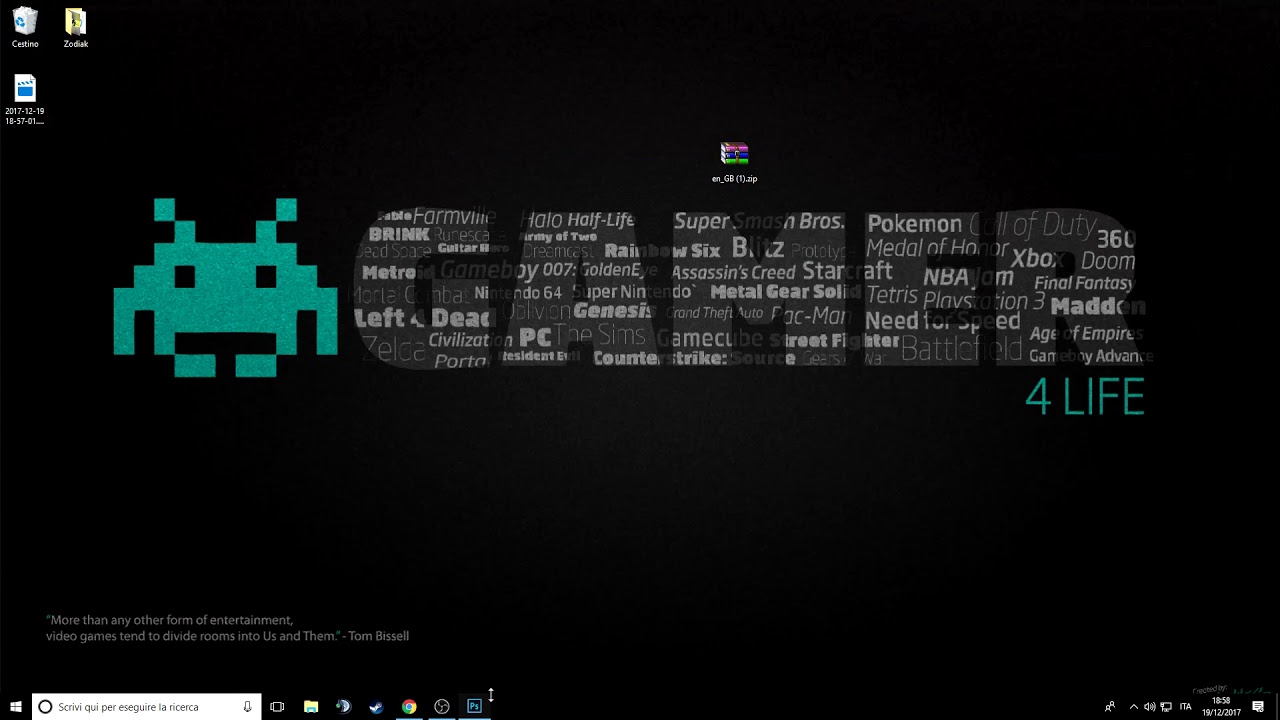Launch Steam from the taskbar
1280x720 pixels.
tap(376, 707)
